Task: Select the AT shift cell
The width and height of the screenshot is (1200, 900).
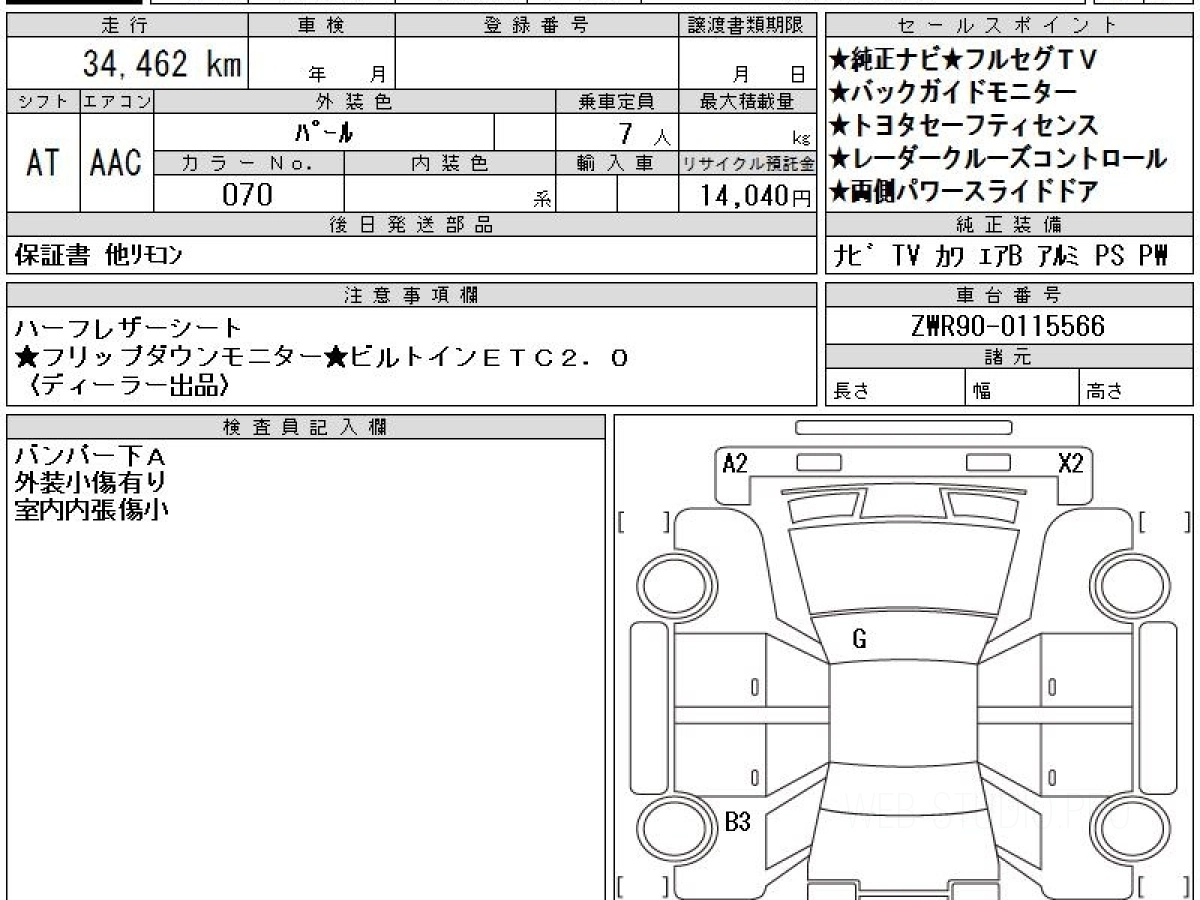Action: click(43, 163)
